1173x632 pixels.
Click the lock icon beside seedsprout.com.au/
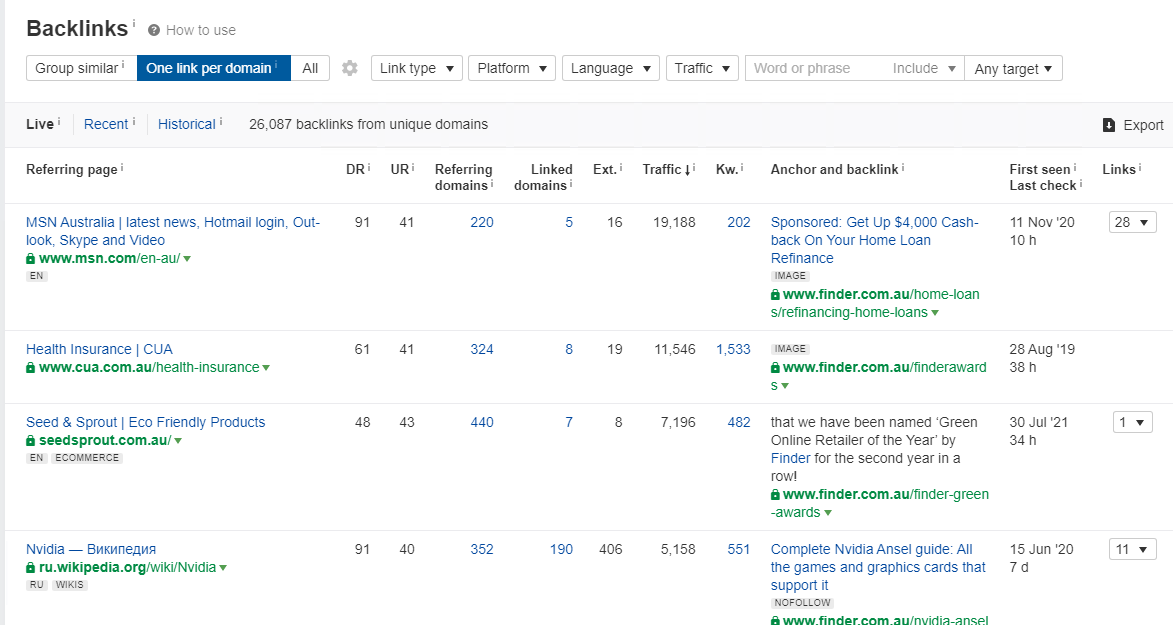tap(31, 441)
